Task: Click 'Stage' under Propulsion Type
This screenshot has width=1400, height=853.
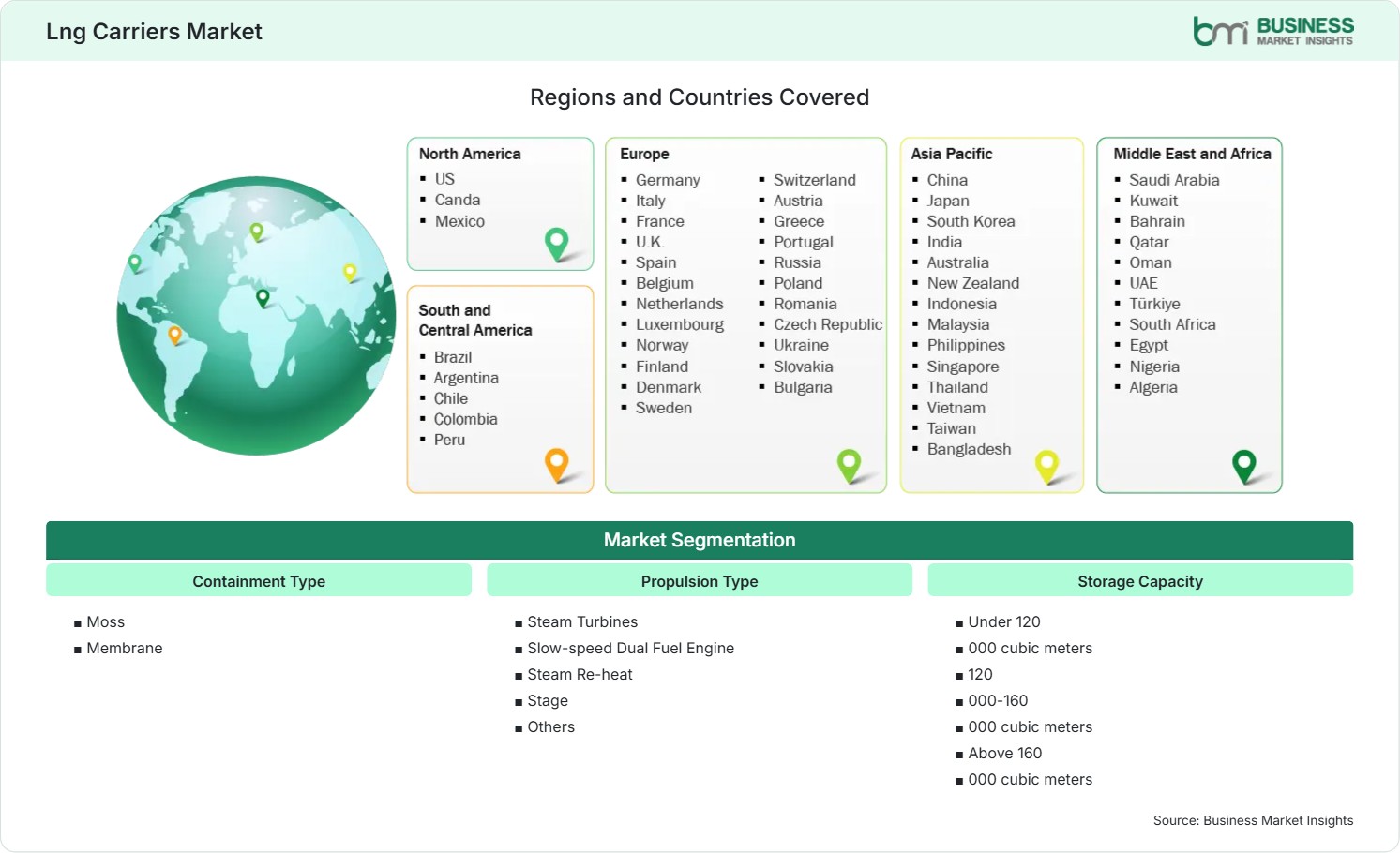Action: click(x=548, y=700)
